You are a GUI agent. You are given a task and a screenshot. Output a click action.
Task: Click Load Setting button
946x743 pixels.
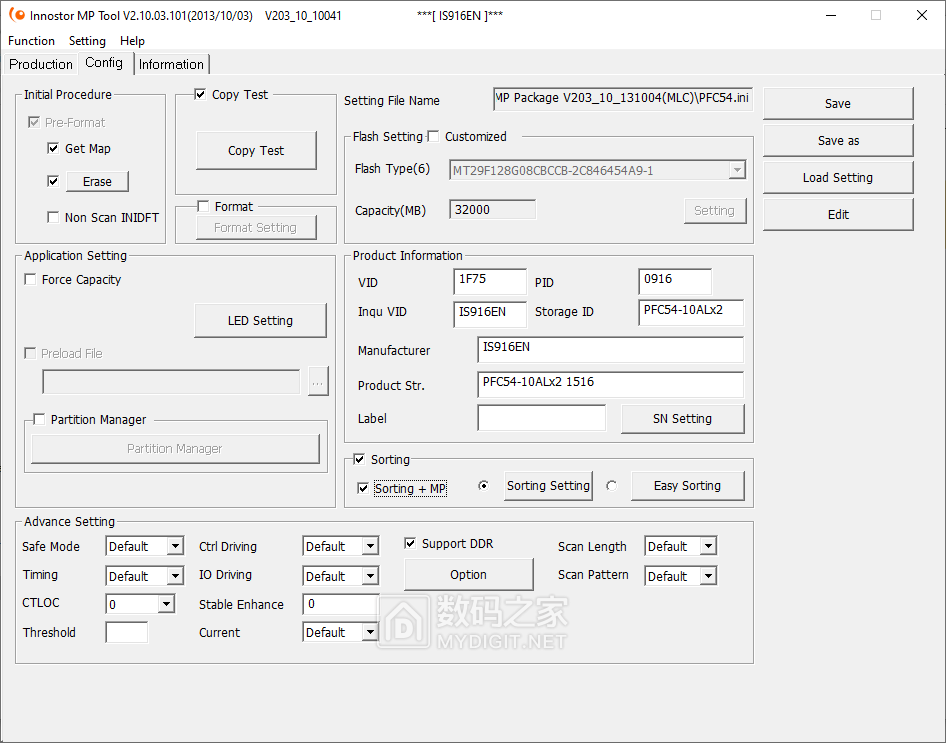coord(838,177)
